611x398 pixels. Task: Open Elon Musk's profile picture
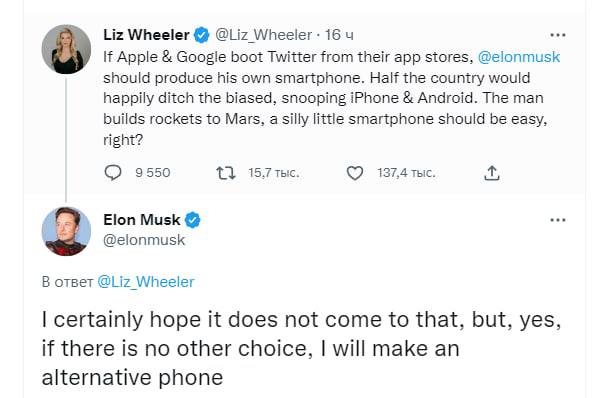pyautogui.click(x=66, y=231)
